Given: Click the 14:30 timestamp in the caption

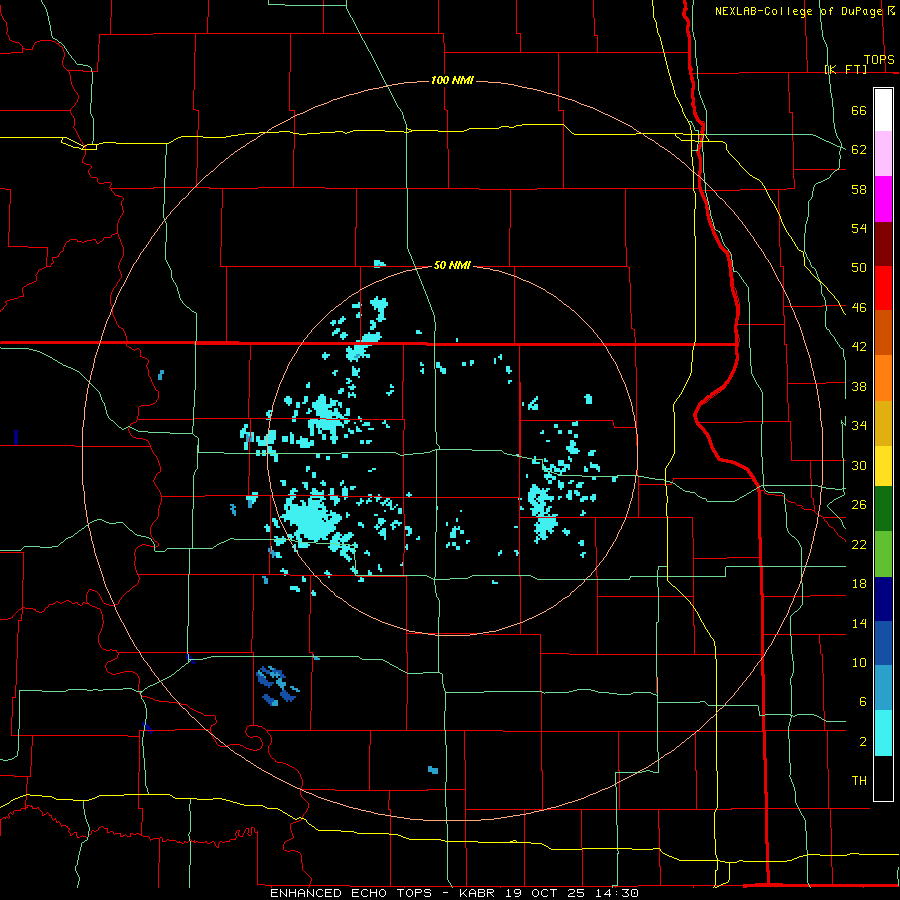Looking at the screenshot, I should click(616, 893).
